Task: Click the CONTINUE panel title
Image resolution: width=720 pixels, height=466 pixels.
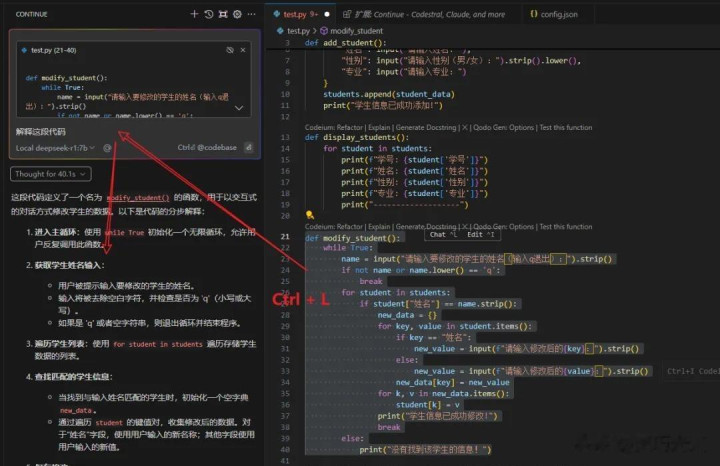Action: [31, 14]
